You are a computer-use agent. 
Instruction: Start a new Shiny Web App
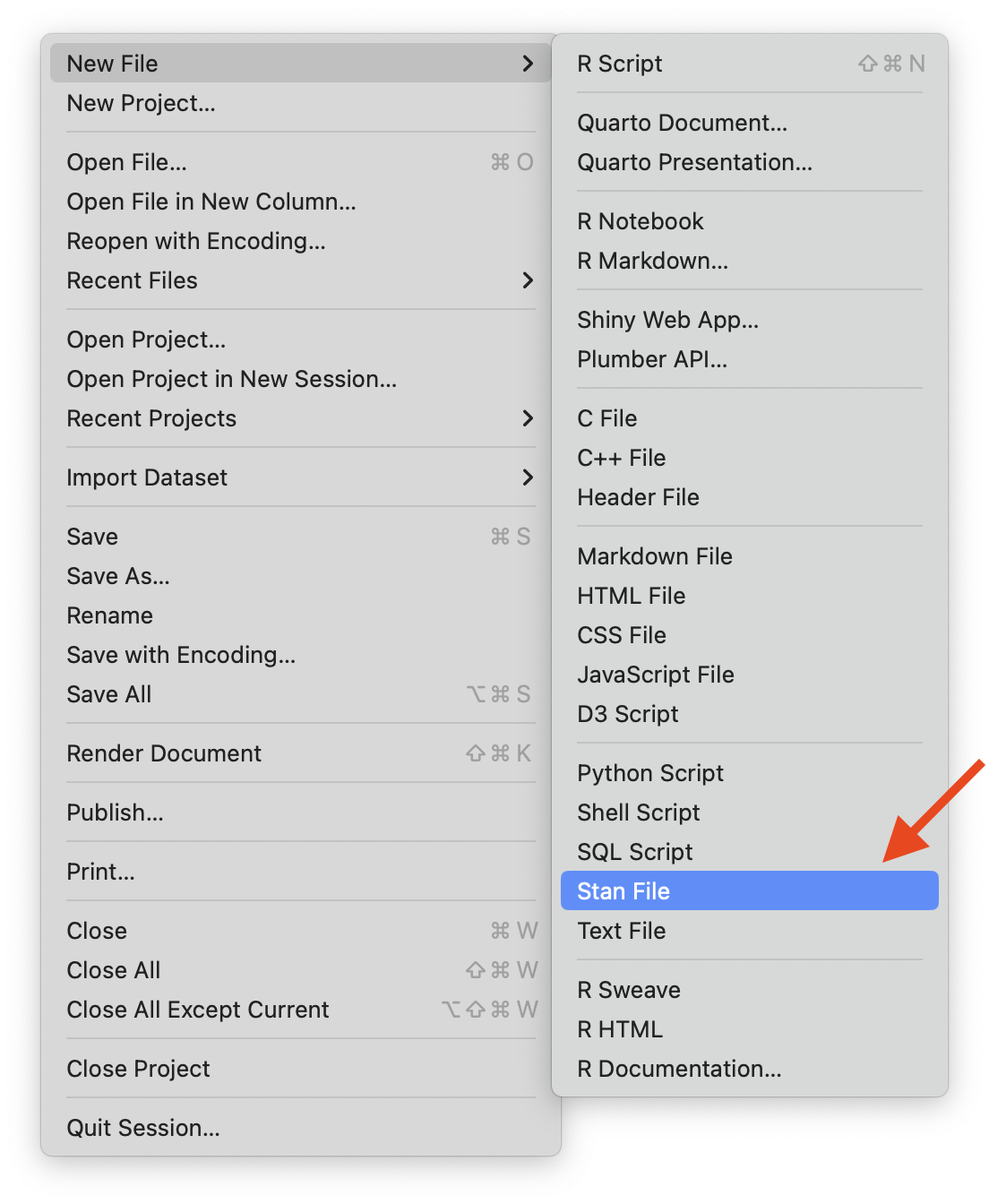click(x=667, y=320)
